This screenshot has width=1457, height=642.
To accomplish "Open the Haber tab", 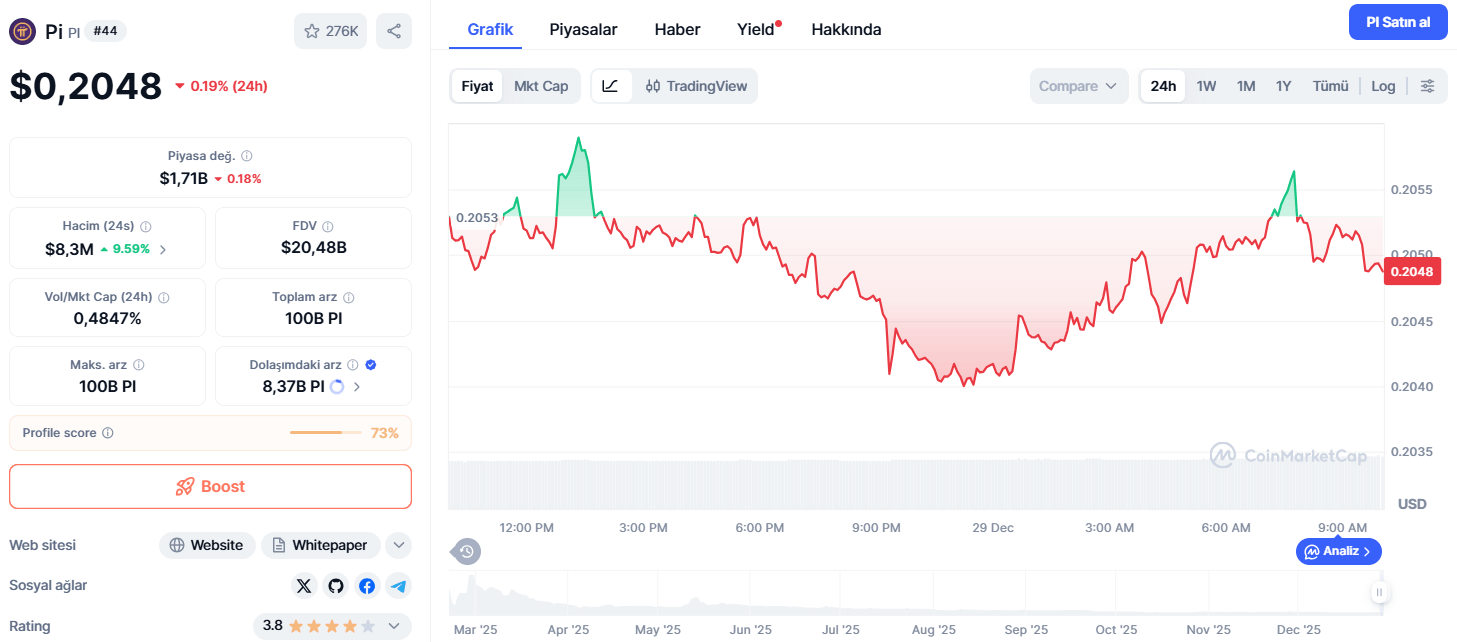I will click(x=677, y=29).
